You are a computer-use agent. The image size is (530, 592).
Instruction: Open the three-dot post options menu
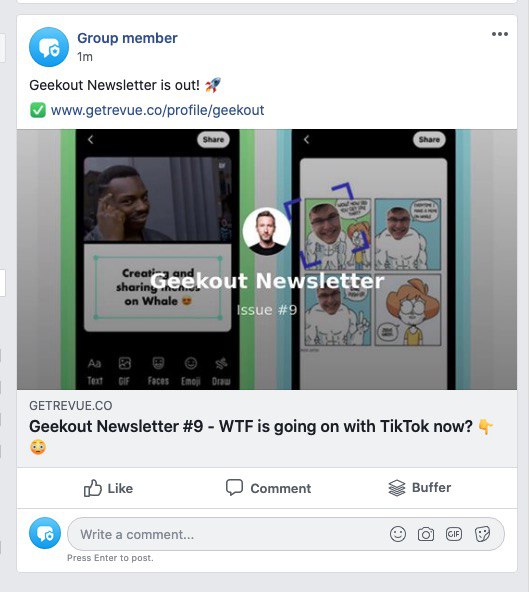point(499,34)
